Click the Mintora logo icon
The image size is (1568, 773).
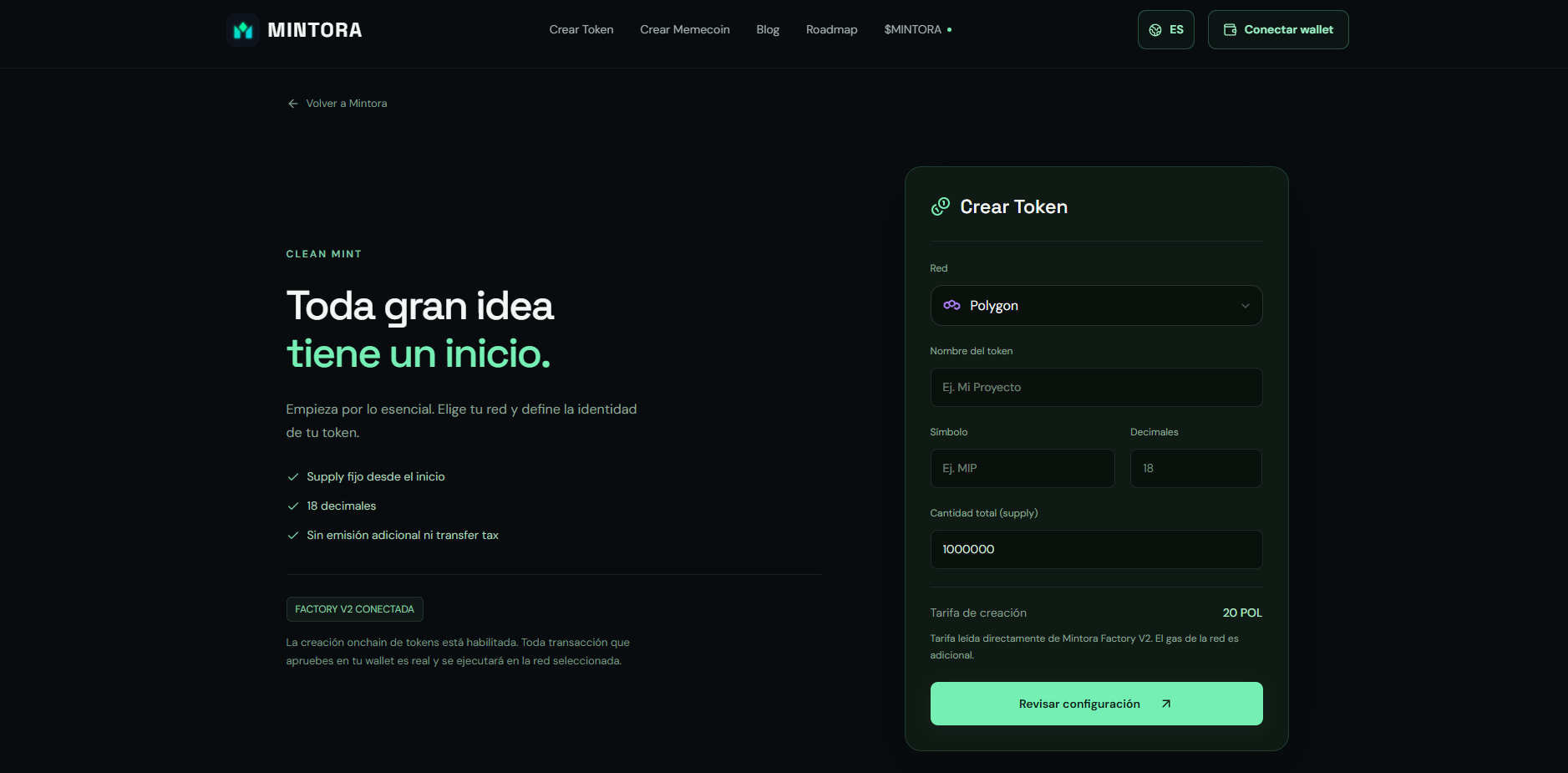(243, 30)
